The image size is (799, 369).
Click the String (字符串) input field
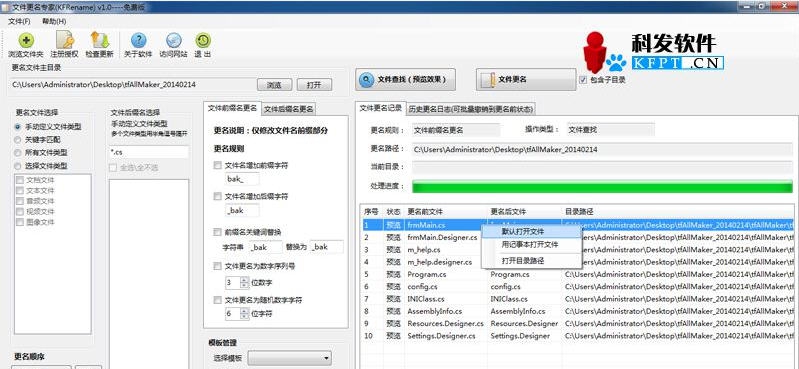click(x=265, y=247)
